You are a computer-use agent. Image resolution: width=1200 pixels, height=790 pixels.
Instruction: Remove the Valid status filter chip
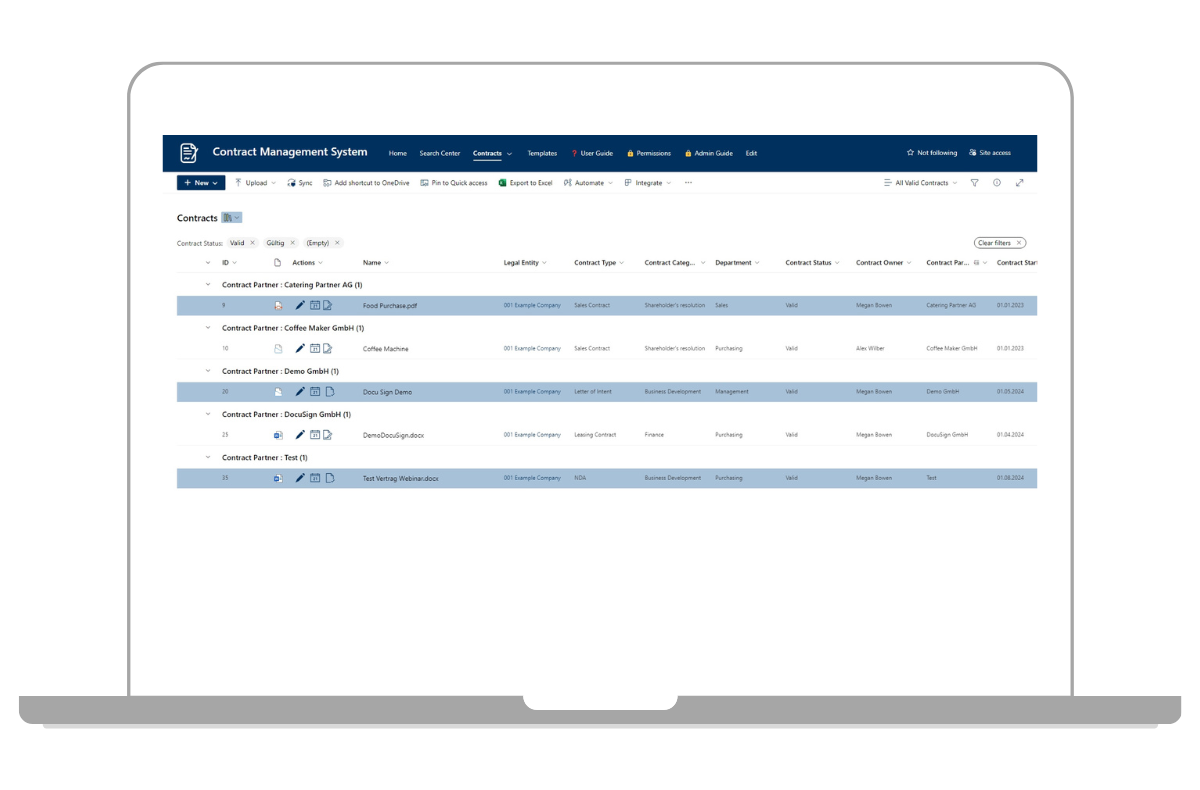[252, 243]
